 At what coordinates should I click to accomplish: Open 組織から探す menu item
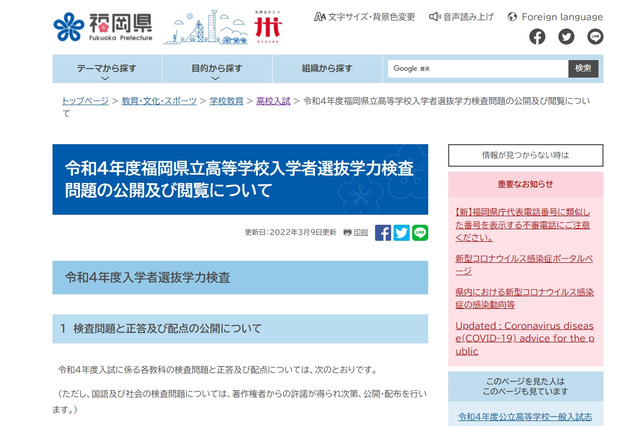[x=327, y=69]
